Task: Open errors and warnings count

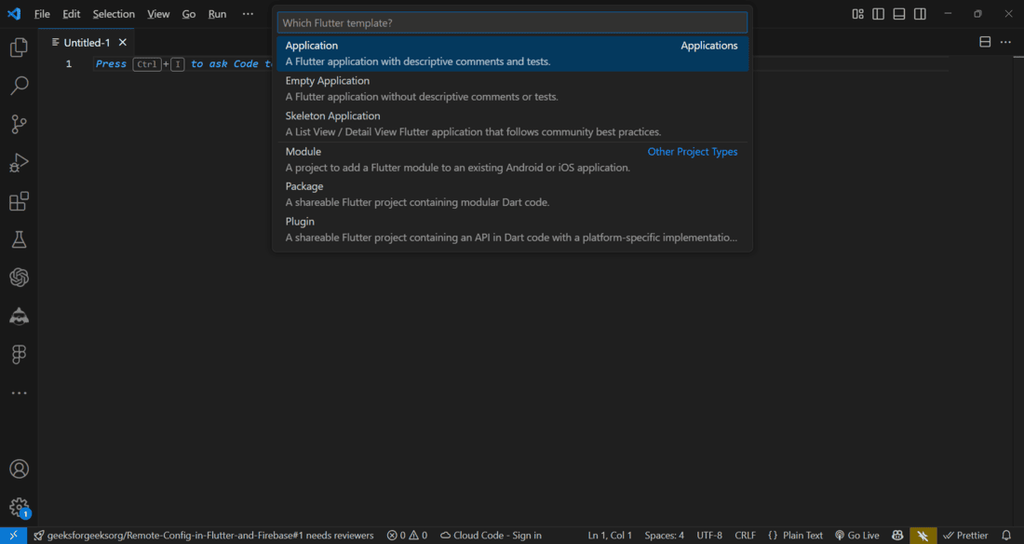Action: [x=407, y=536]
